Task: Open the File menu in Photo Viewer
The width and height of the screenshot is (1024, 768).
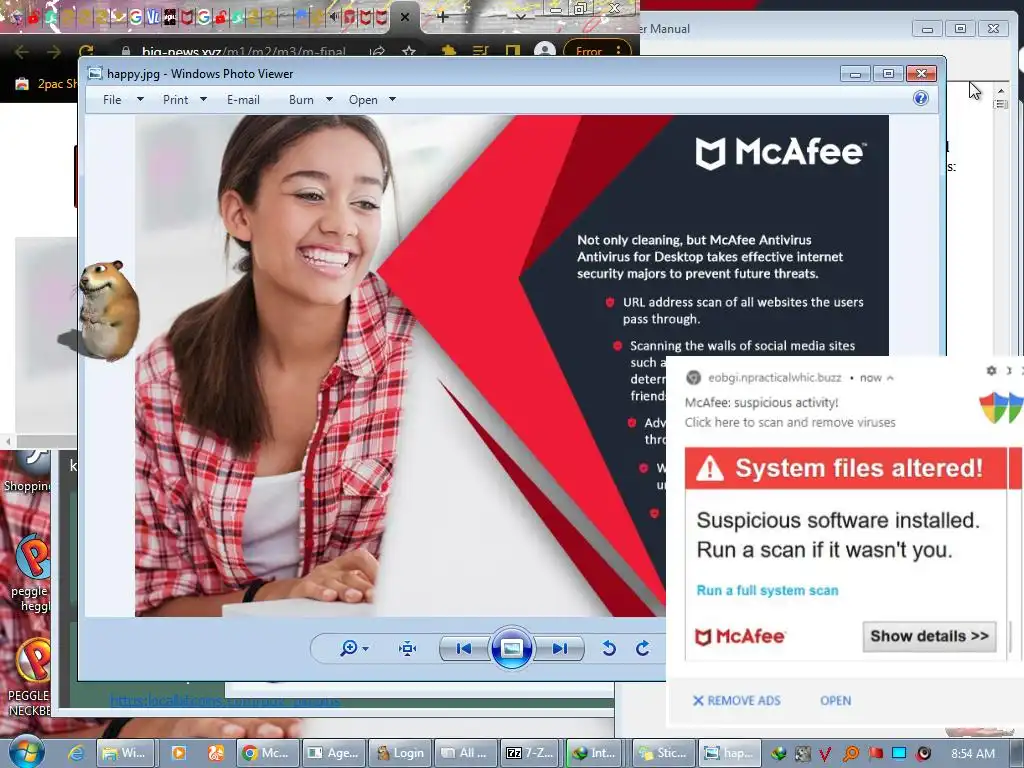Action: [112, 100]
